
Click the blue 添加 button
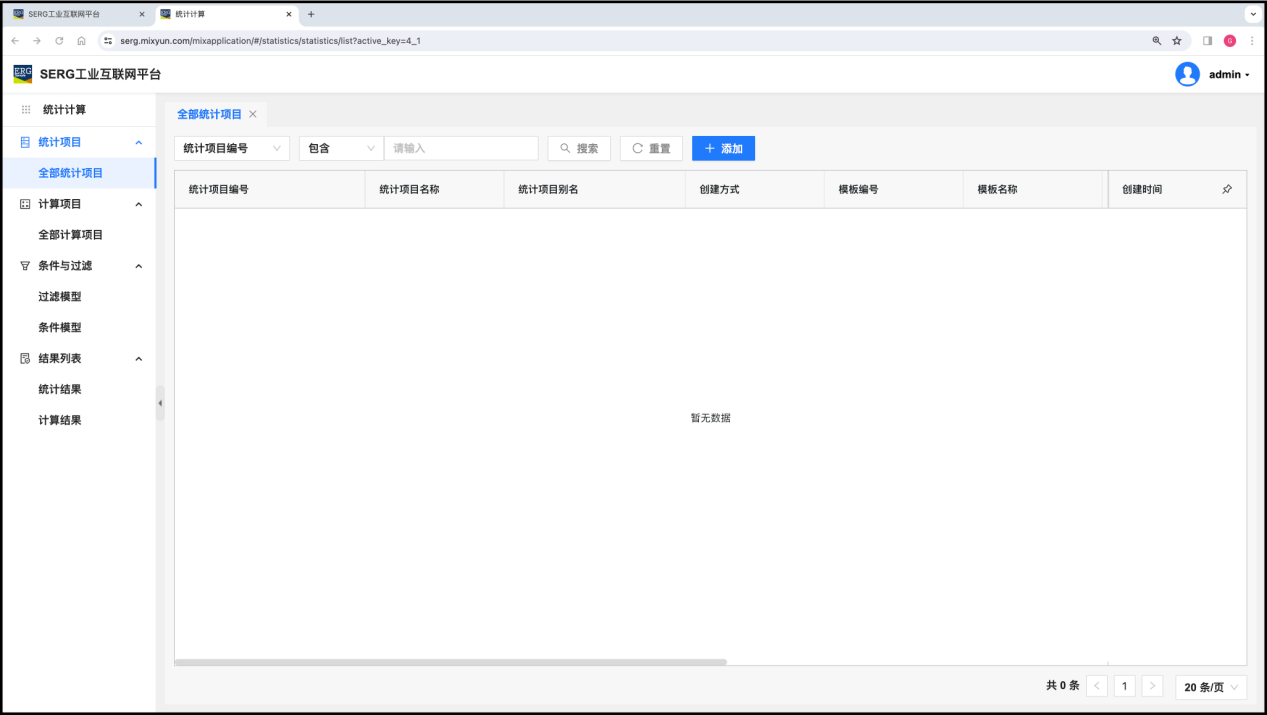click(x=723, y=148)
